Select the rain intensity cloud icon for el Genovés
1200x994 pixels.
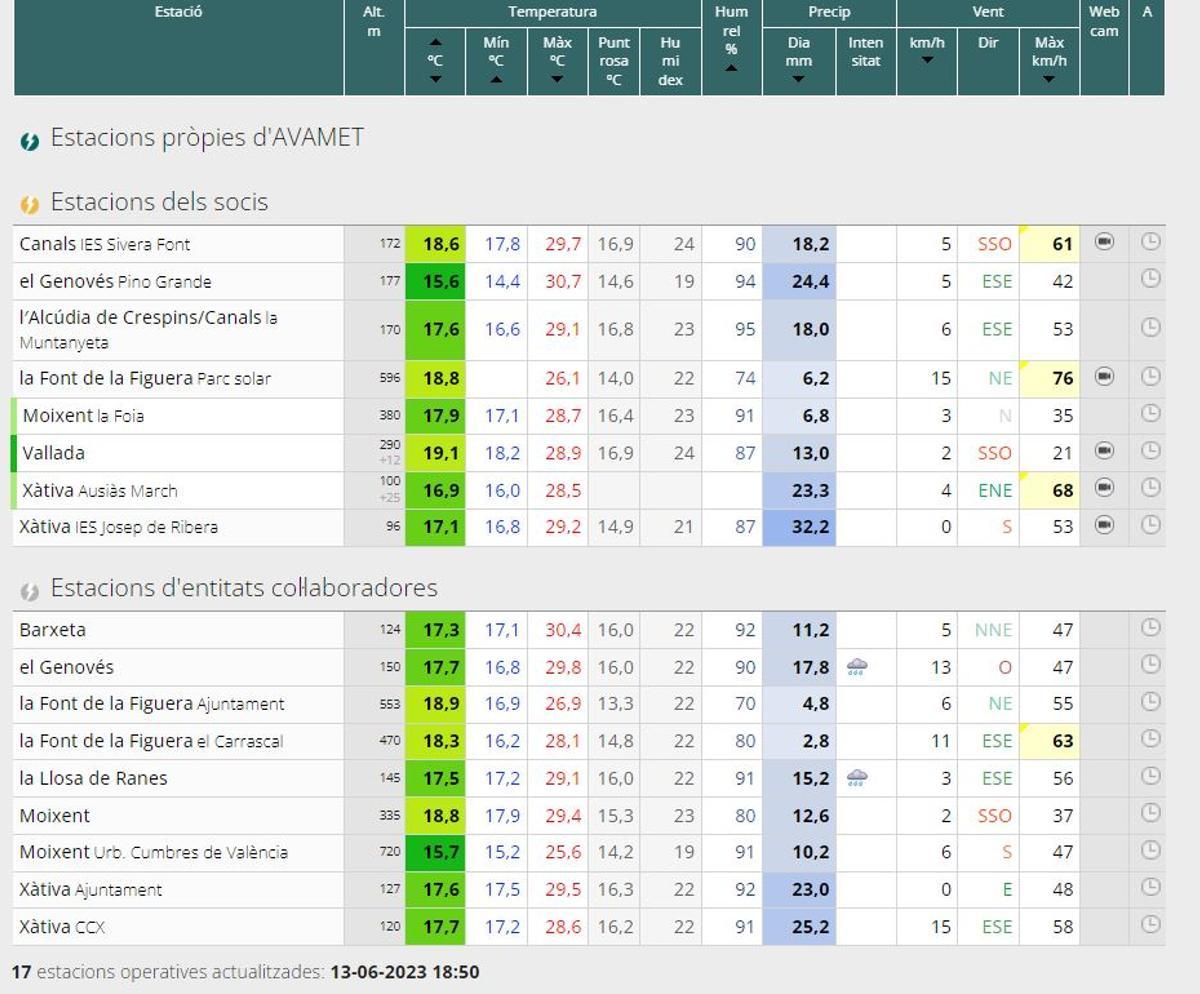(866, 667)
